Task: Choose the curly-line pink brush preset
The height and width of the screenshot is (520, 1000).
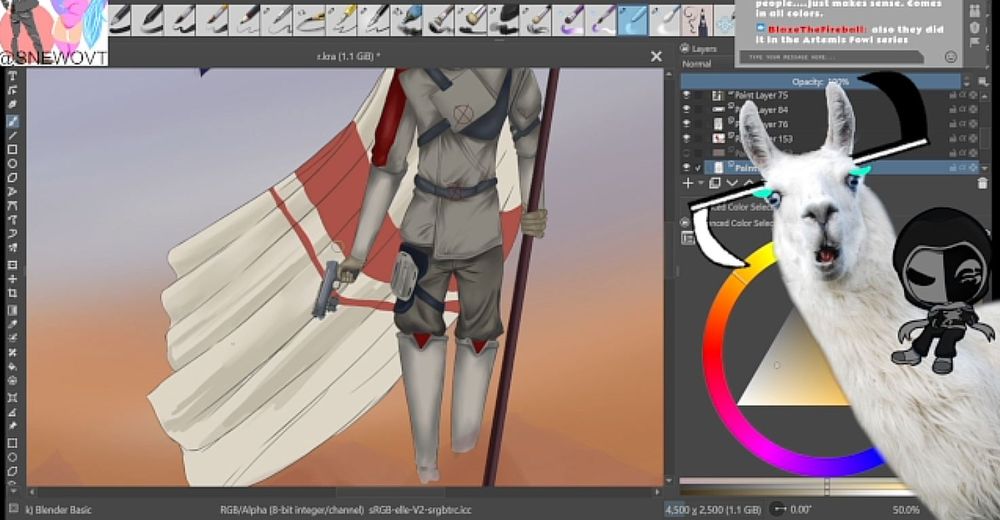Action: [696, 20]
